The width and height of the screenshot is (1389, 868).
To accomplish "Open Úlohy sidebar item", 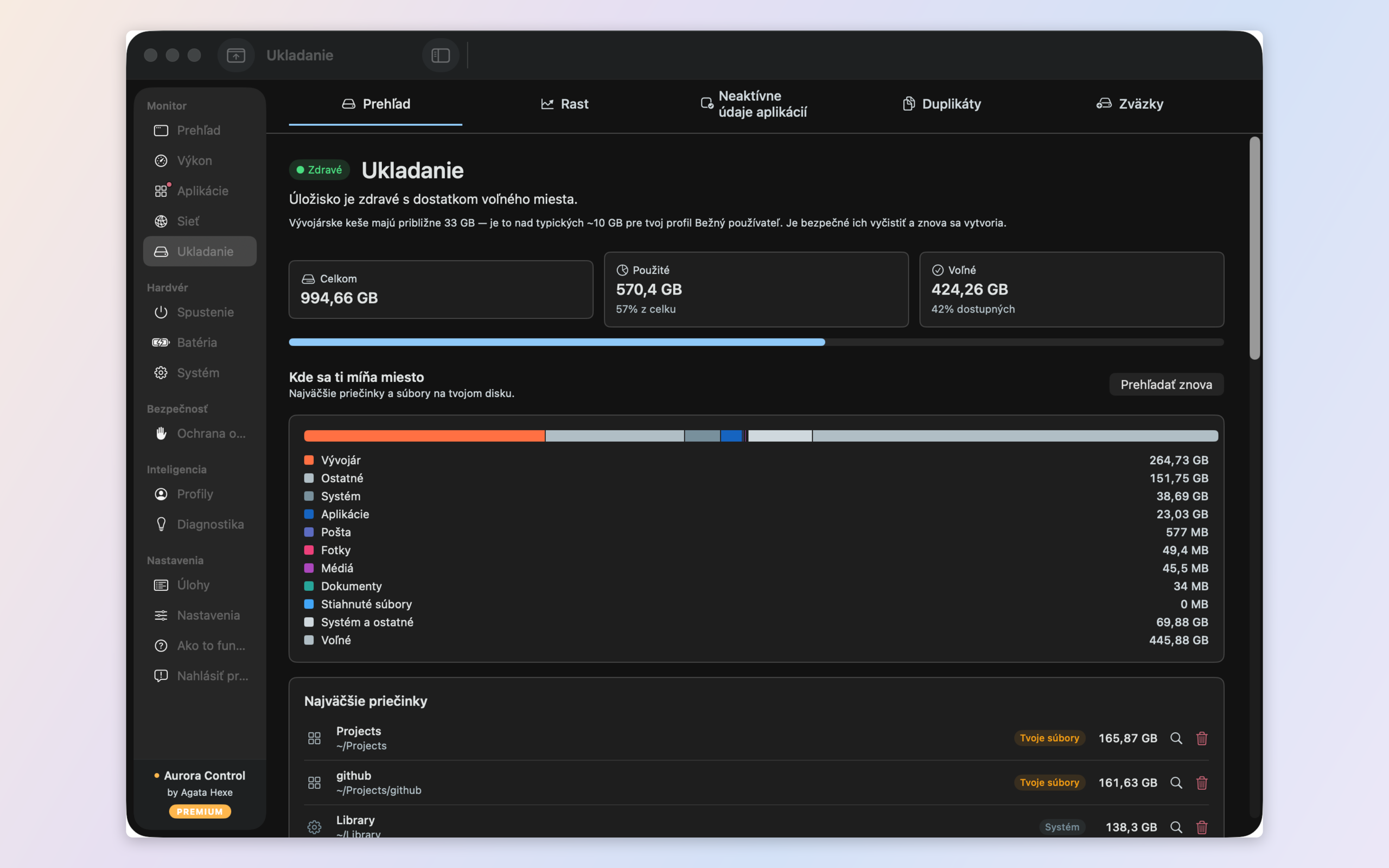I will 200,585.
